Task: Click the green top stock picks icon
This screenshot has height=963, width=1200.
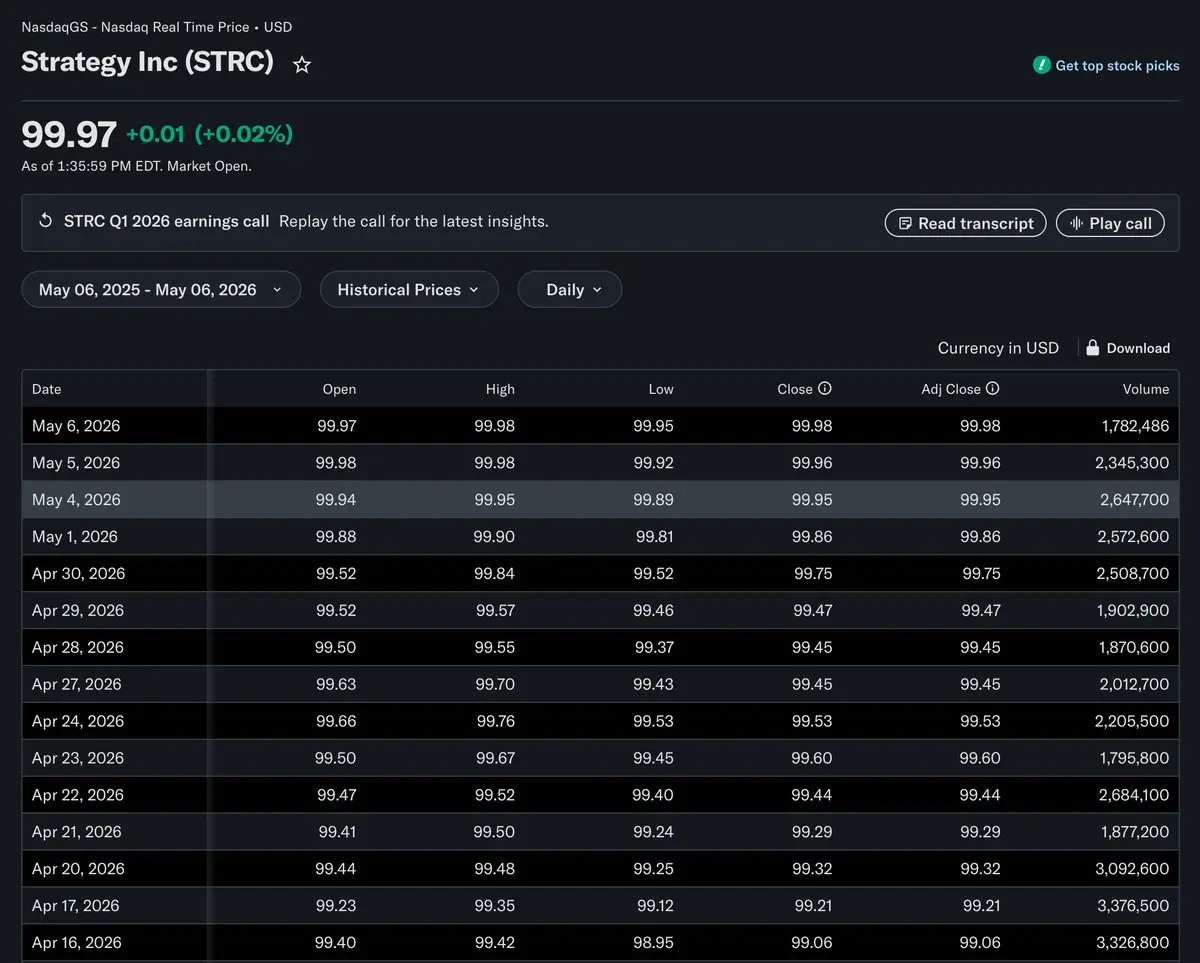Action: (1041, 65)
